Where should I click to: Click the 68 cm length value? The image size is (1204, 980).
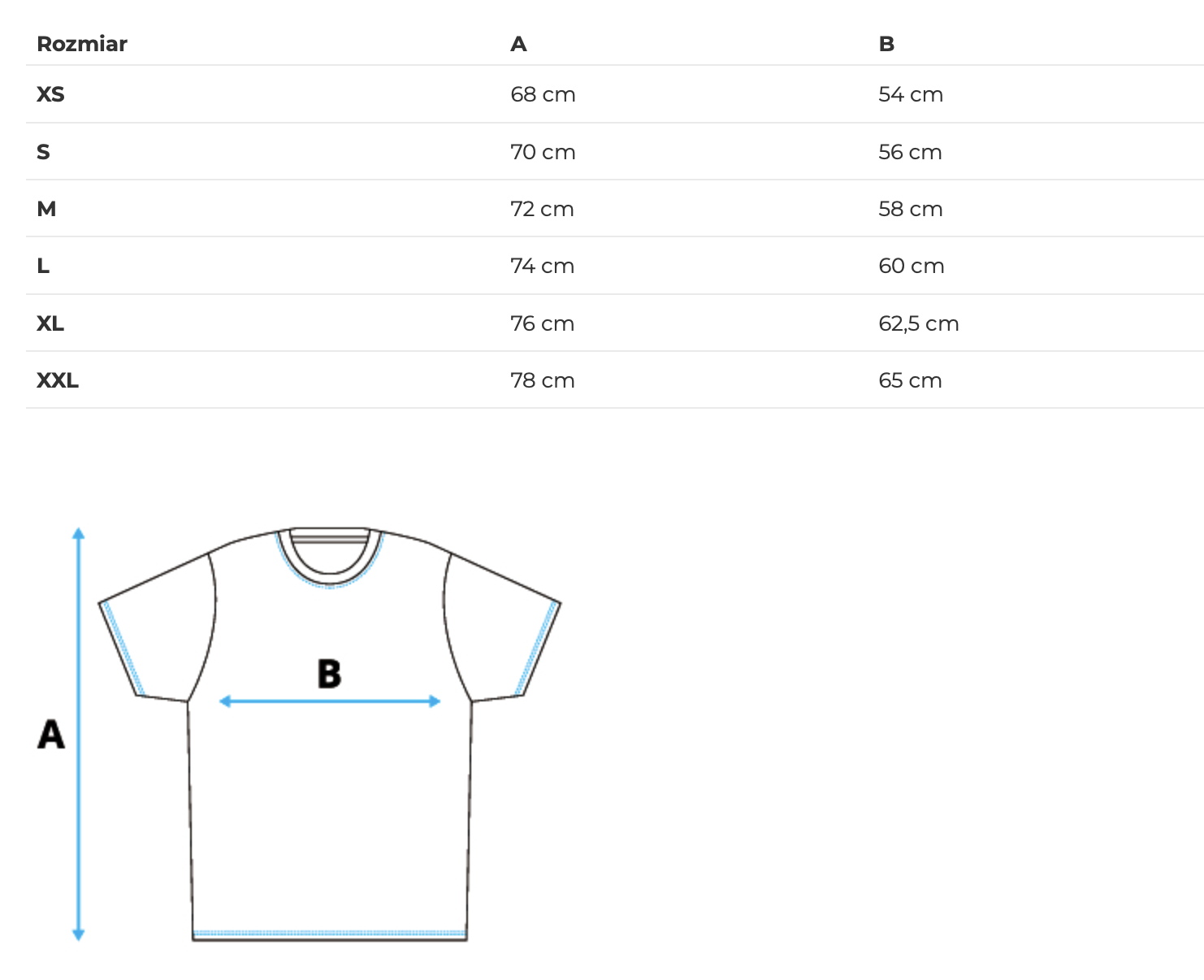tap(543, 94)
